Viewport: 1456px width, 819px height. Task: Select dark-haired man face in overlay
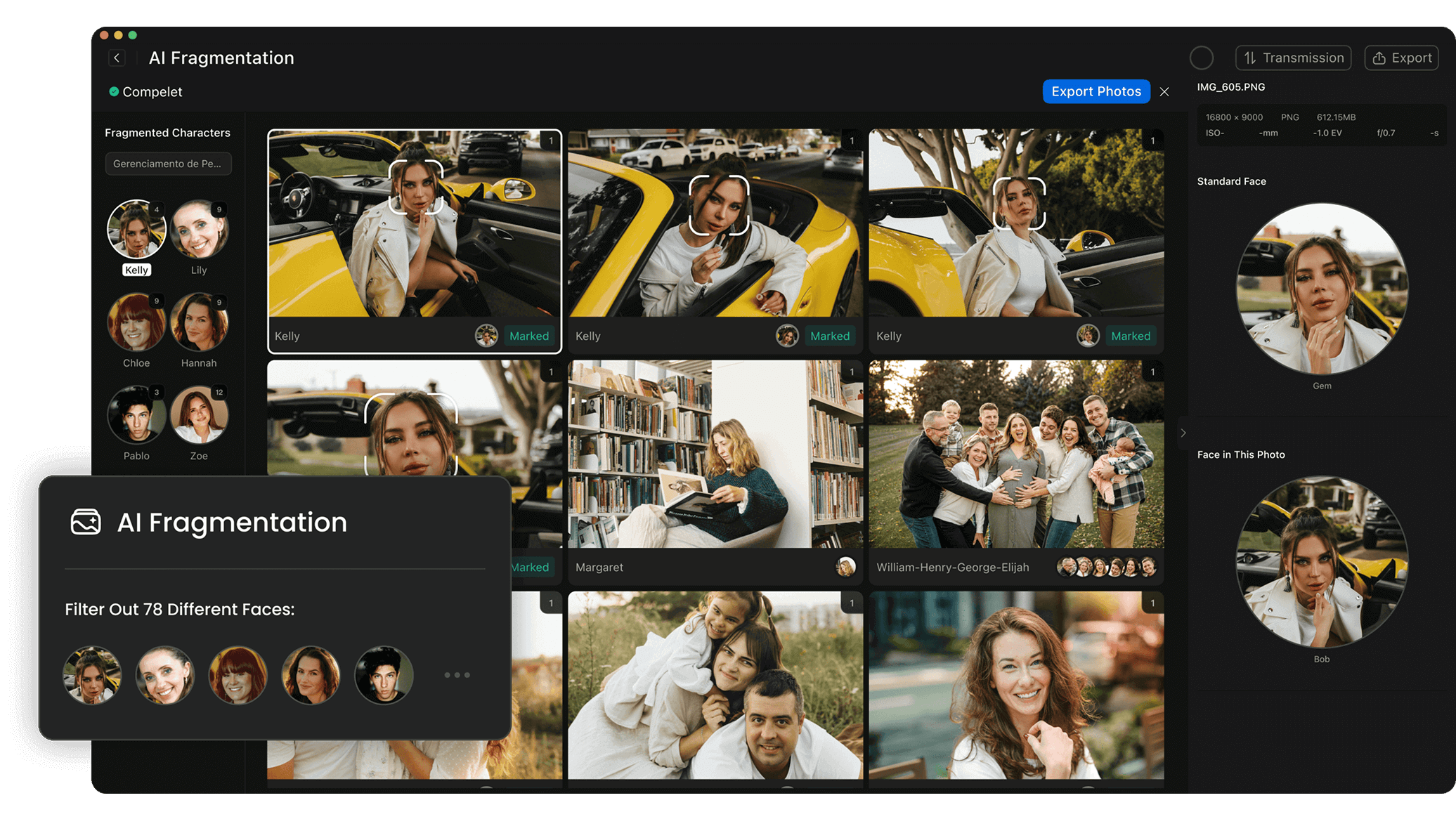(384, 675)
